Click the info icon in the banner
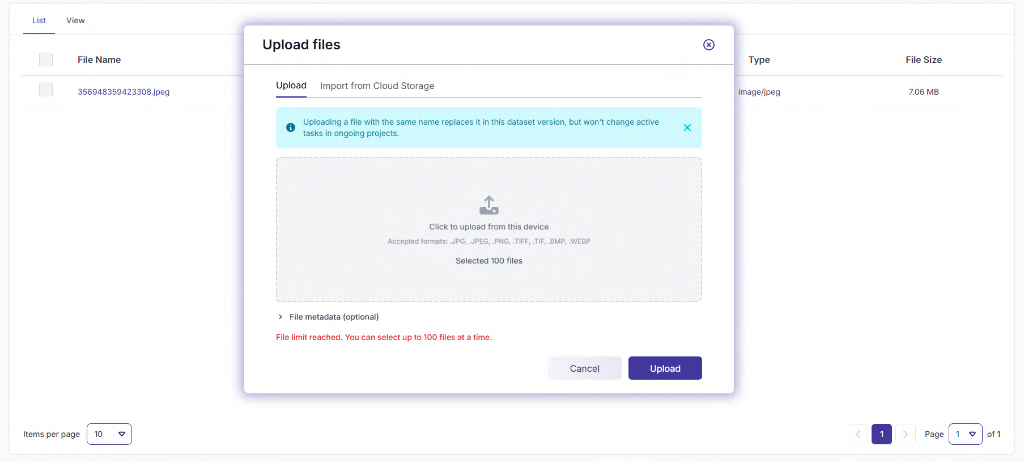 tap(291, 127)
